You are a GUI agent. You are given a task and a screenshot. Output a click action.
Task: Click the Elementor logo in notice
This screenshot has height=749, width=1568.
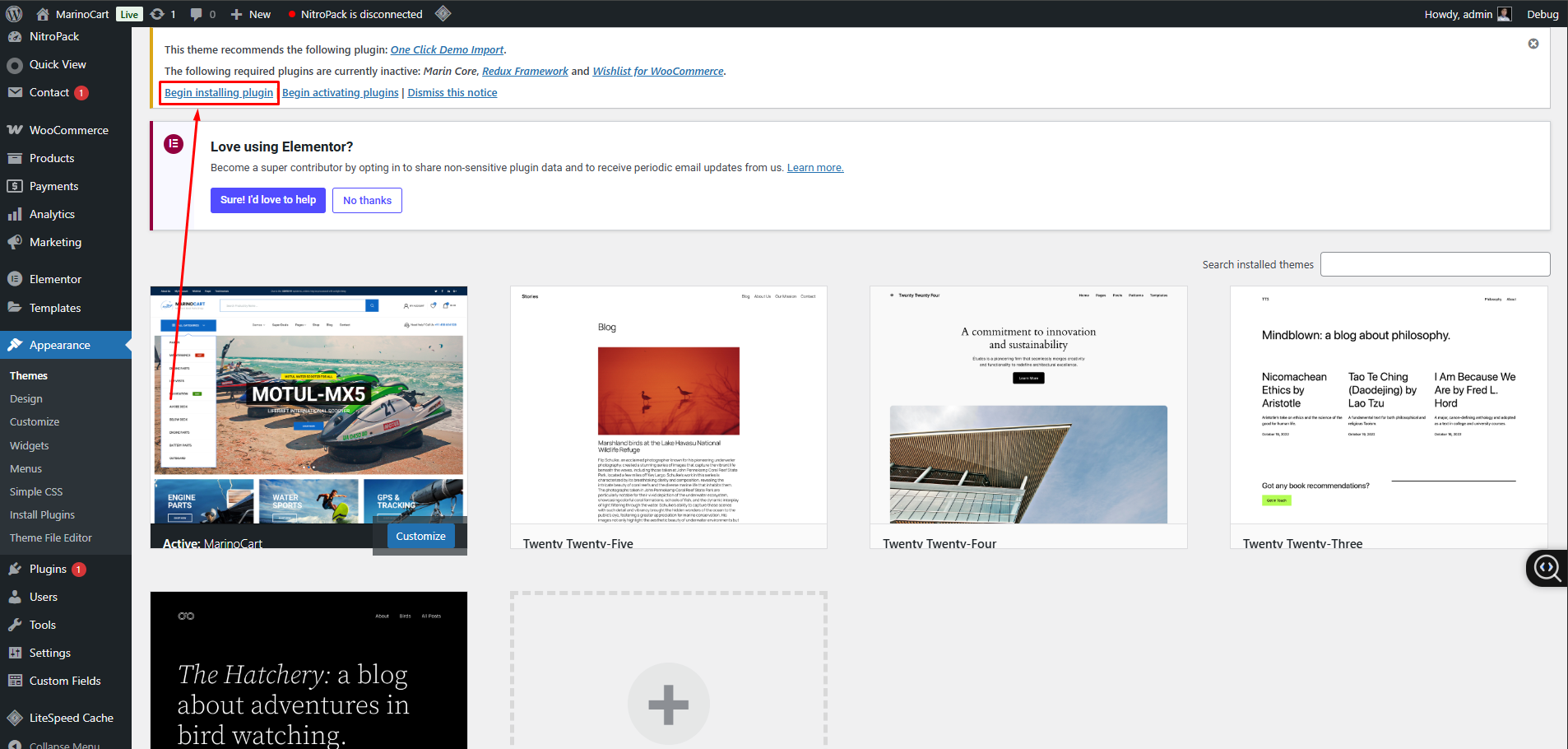tap(174, 145)
